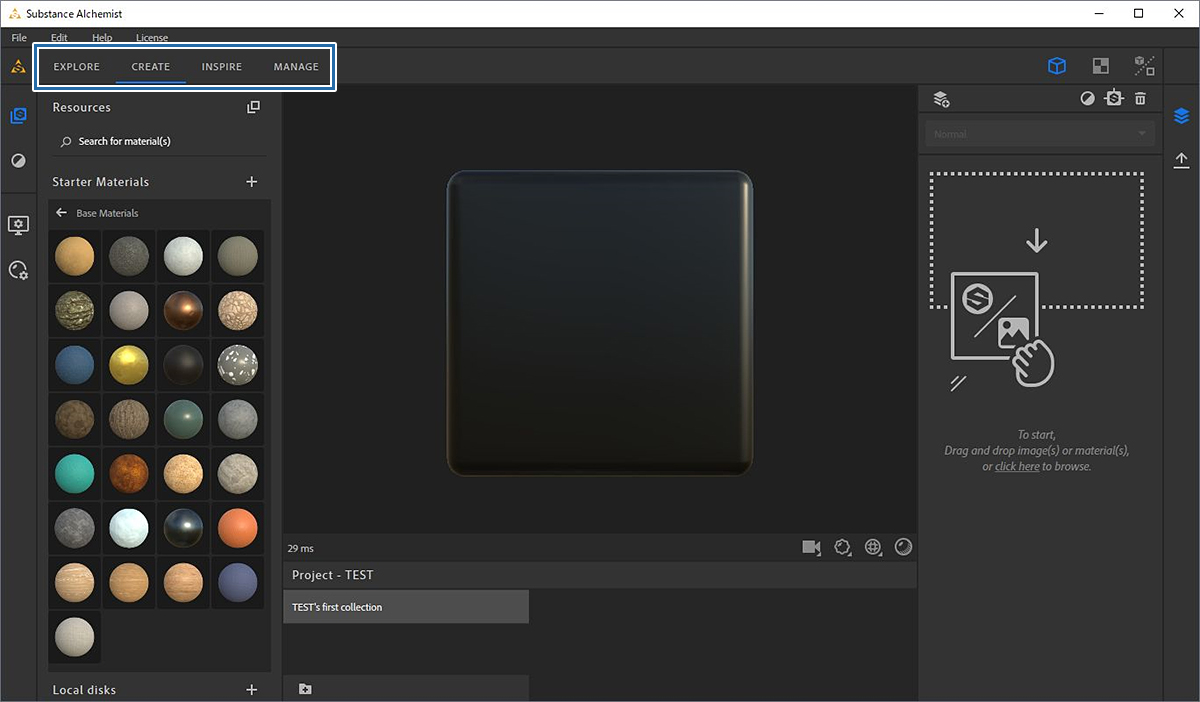Click the Substance 'S' filter icon

[x=1114, y=98]
